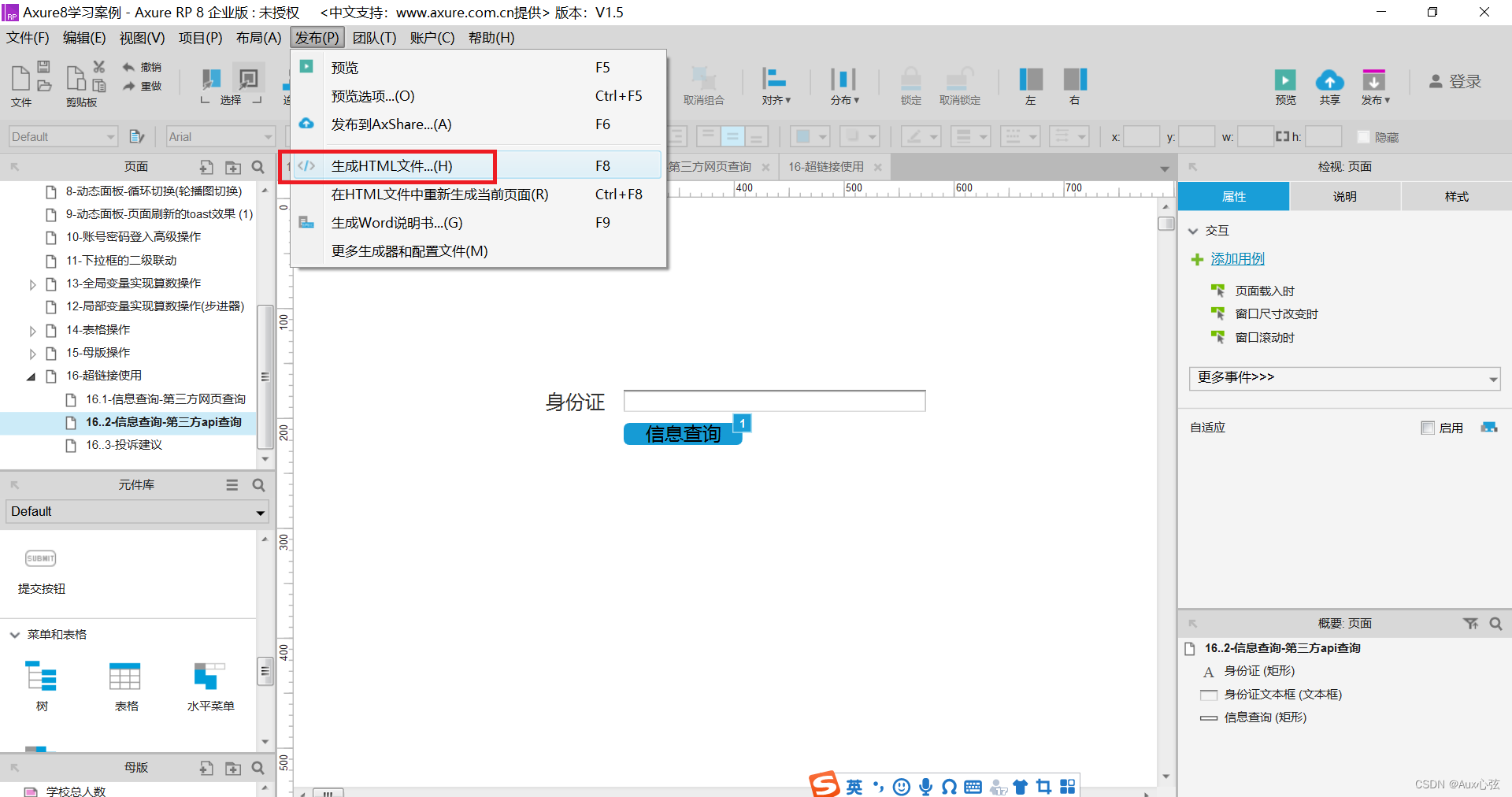Toggle the Hidden (隐藏) checkbox
This screenshot has width=1512, height=797.
click(1363, 137)
